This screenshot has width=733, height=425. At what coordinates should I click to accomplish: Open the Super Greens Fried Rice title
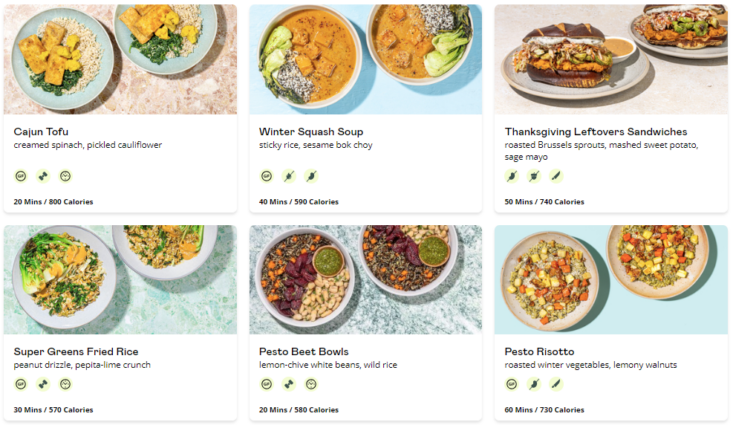point(76,351)
